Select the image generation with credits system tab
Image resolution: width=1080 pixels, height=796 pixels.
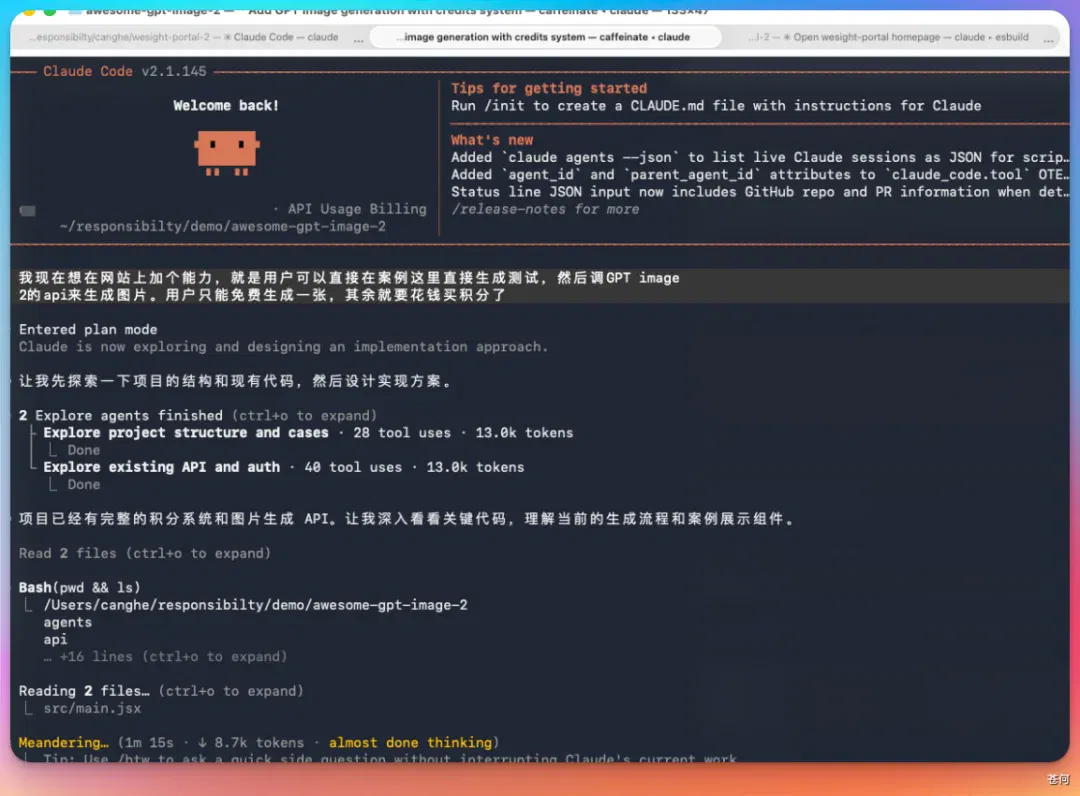546,37
